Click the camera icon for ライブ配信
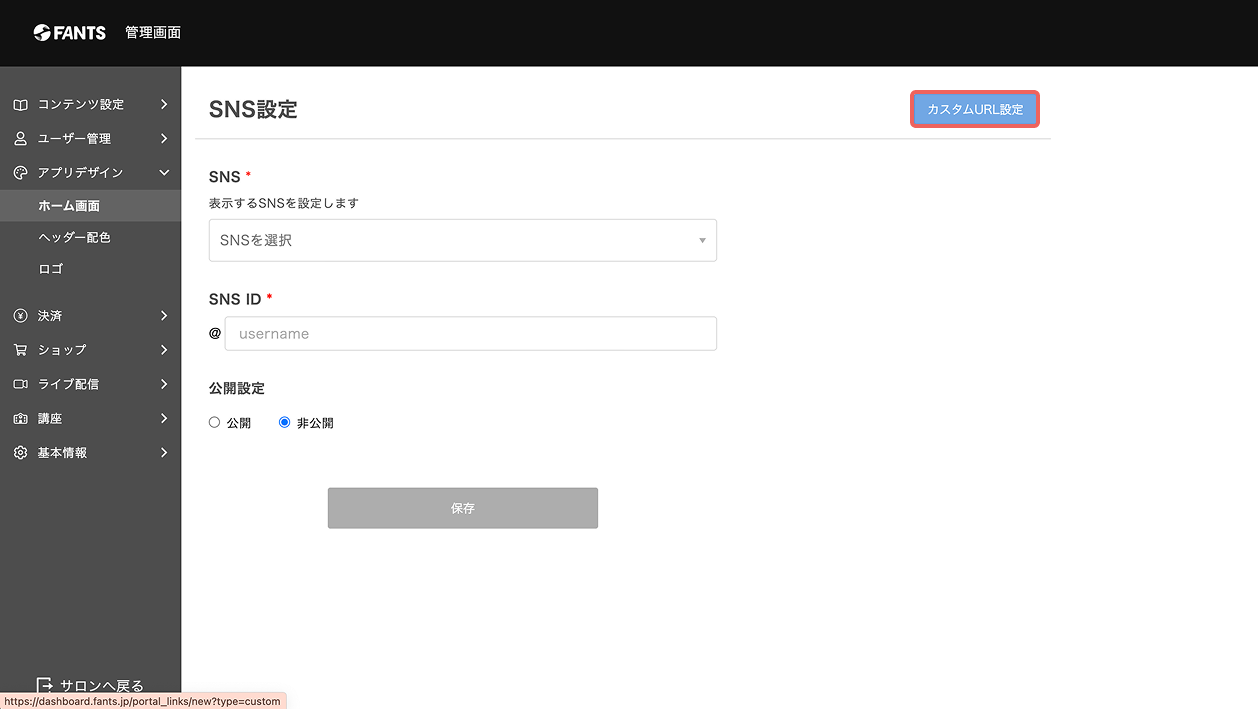 (20, 384)
